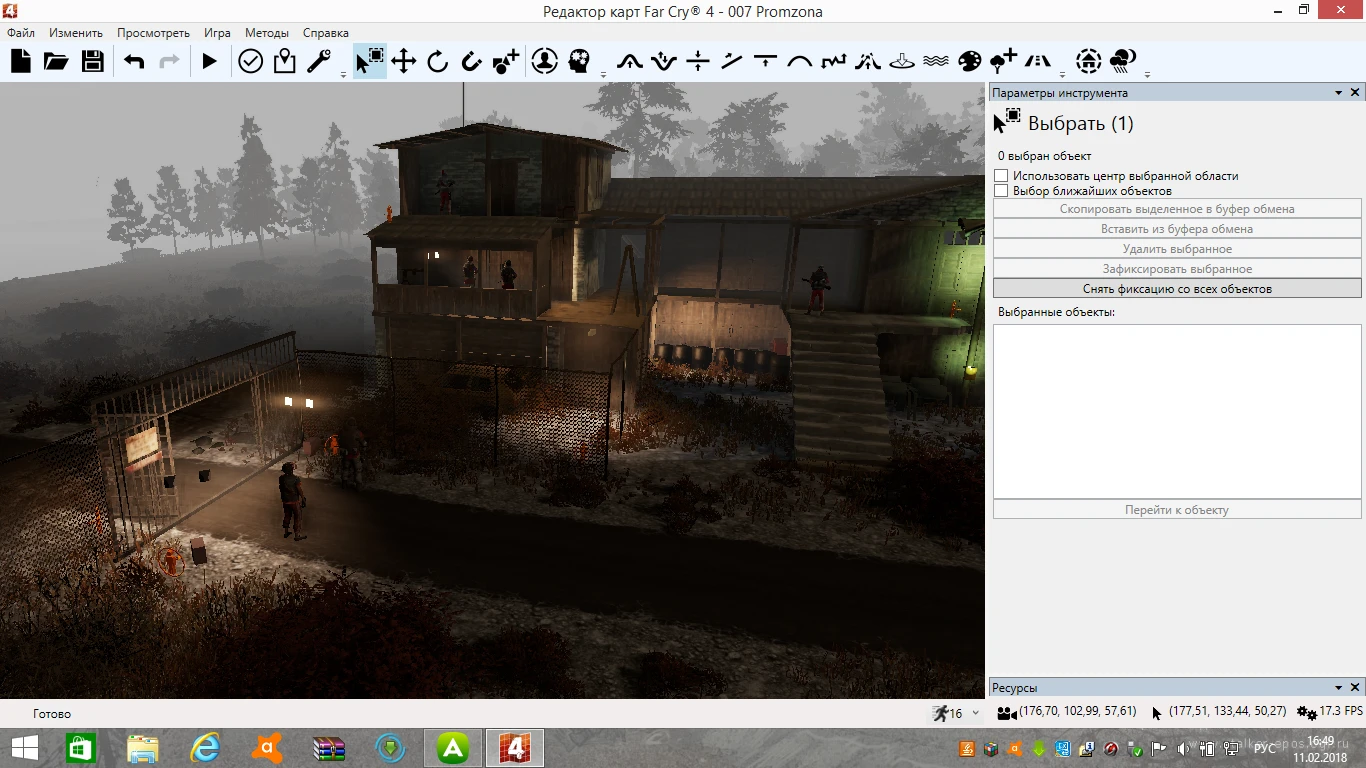The width and height of the screenshot is (1366, 768).
Task: Expand the first toolbar overflow arrow after the wrench
Action: pos(343,74)
